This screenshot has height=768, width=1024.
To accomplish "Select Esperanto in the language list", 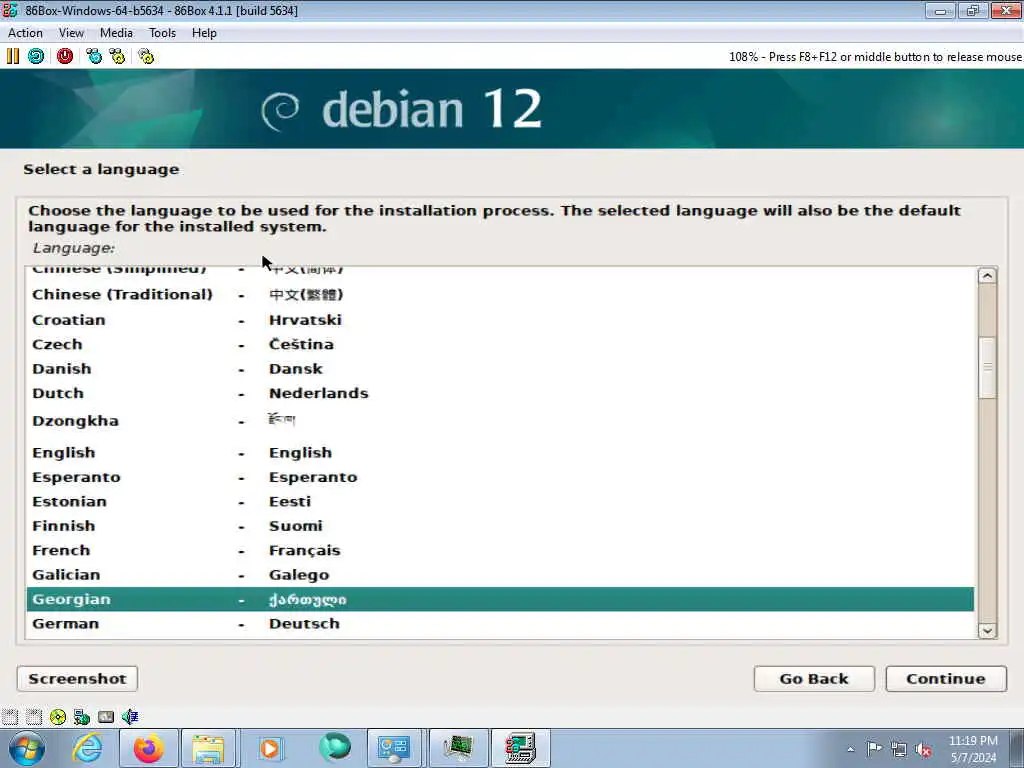I will tap(500, 477).
